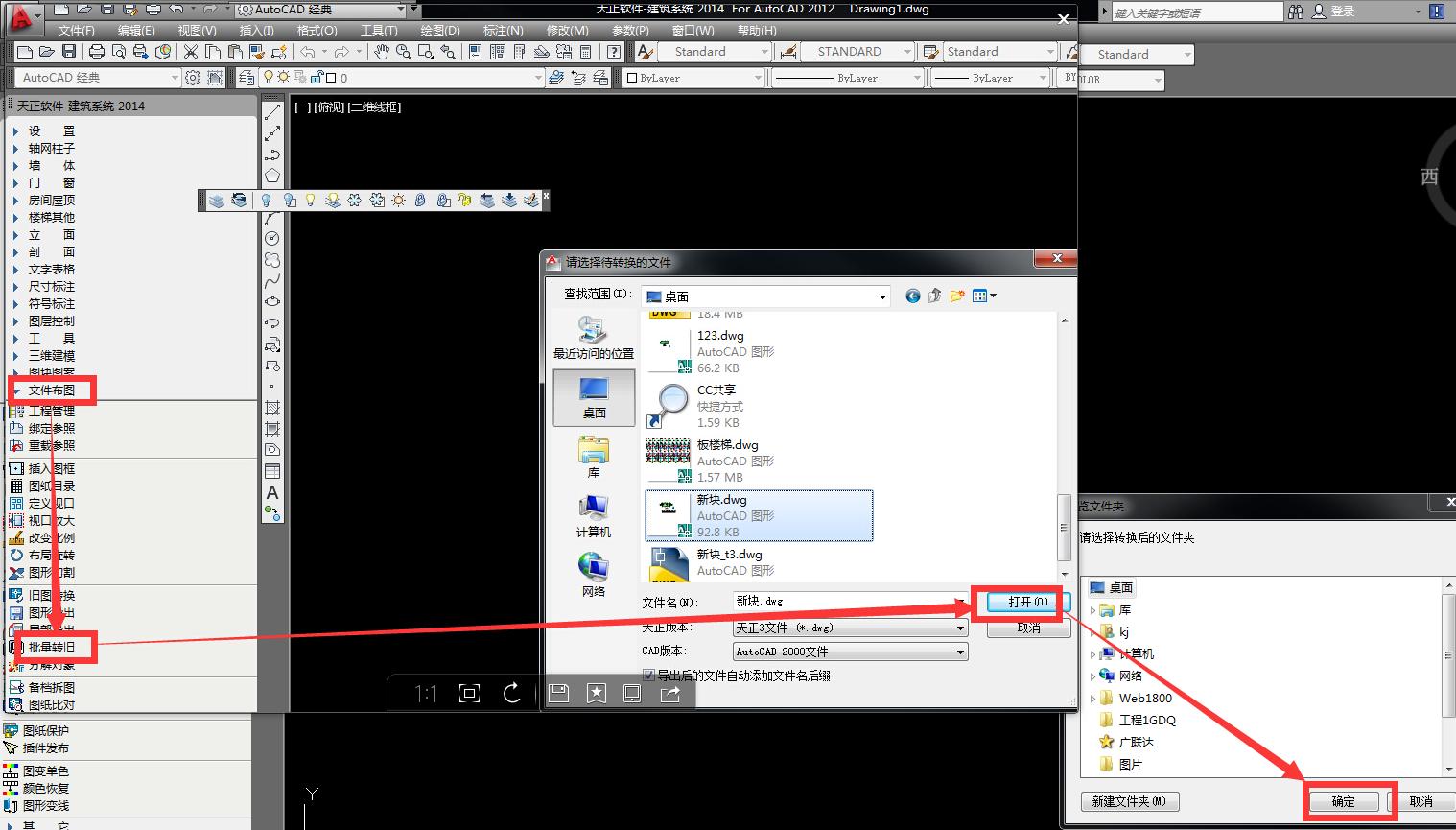Click the Pan hand tool icon

click(x=382, y=52)
